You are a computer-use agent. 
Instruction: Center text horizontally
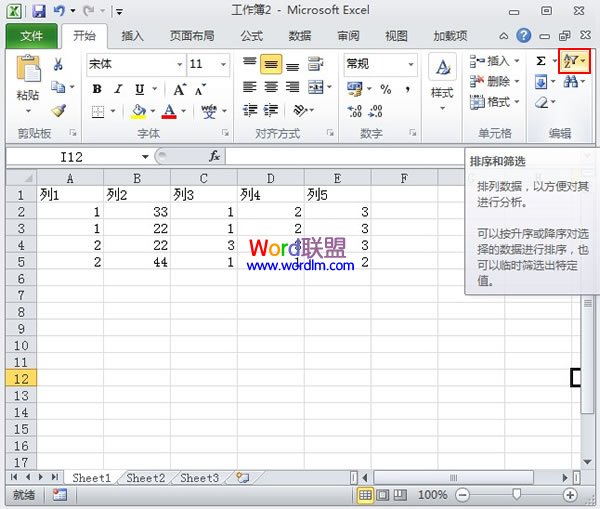[271, 87]
